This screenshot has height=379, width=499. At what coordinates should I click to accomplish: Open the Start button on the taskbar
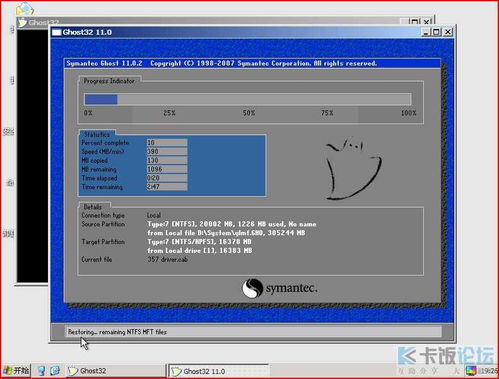(x=16, y=370)
